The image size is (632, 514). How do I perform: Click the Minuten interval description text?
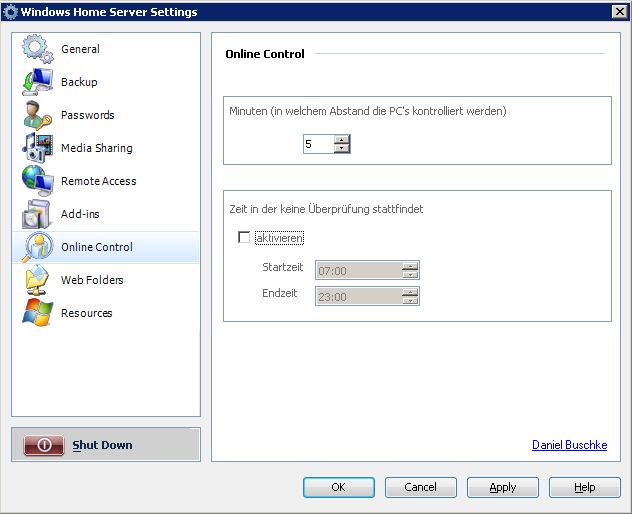(368, 111)
